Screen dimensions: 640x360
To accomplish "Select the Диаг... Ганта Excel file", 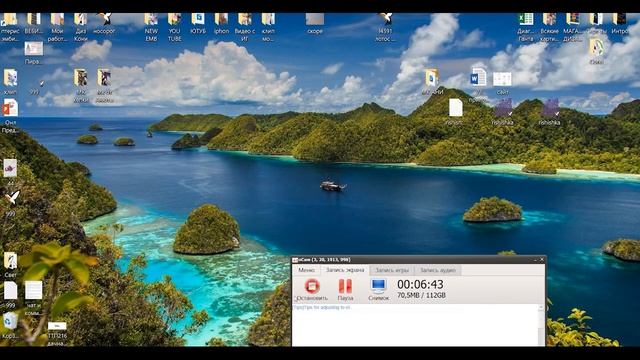I will click(x=526, y=27).
